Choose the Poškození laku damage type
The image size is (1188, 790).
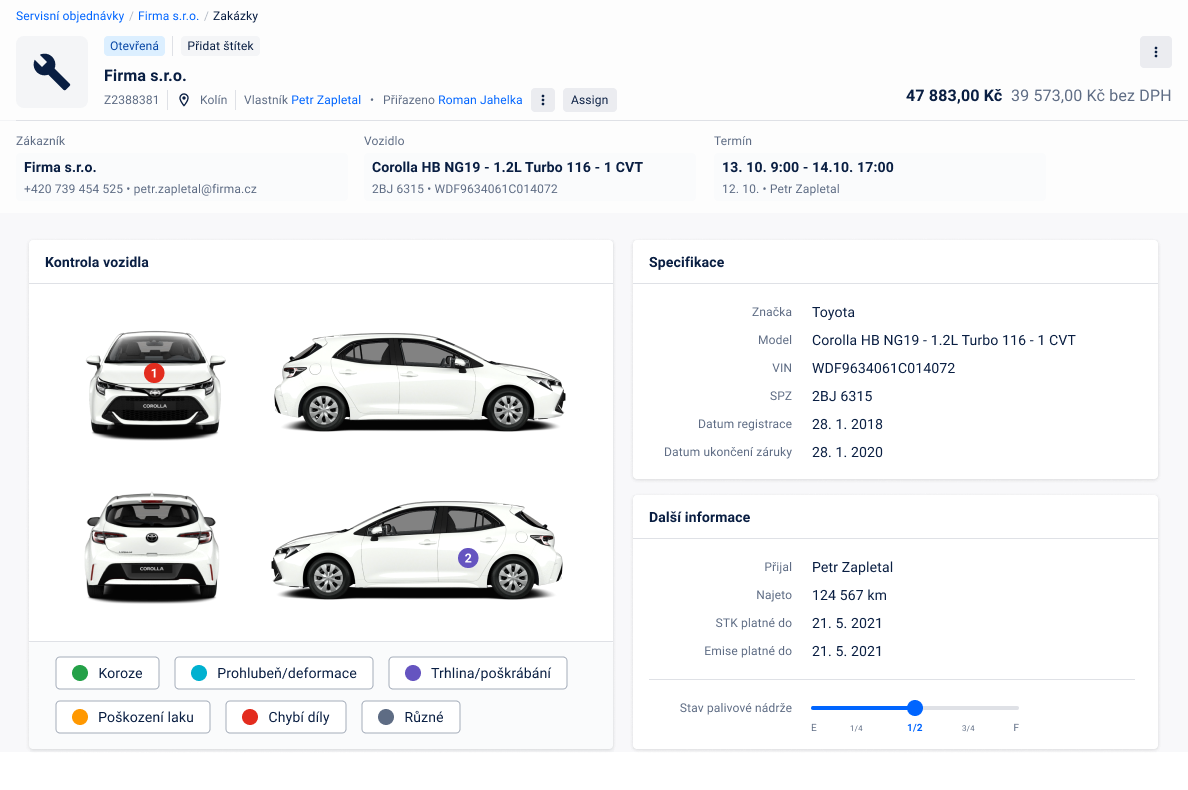[x=132, y=717]
